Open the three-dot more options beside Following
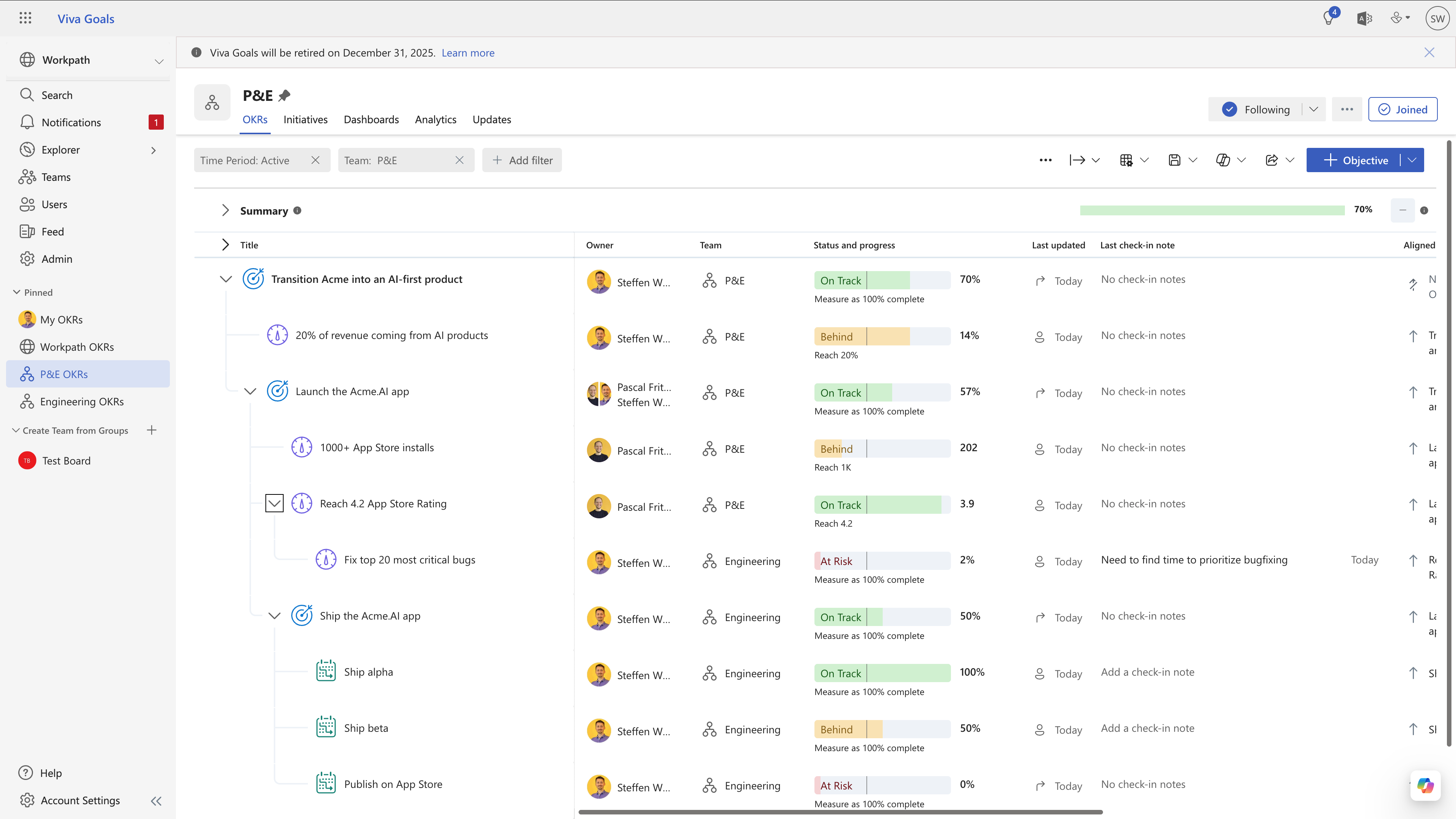The width and height of the screenshot is (1456, 819). click(1347, 109)
